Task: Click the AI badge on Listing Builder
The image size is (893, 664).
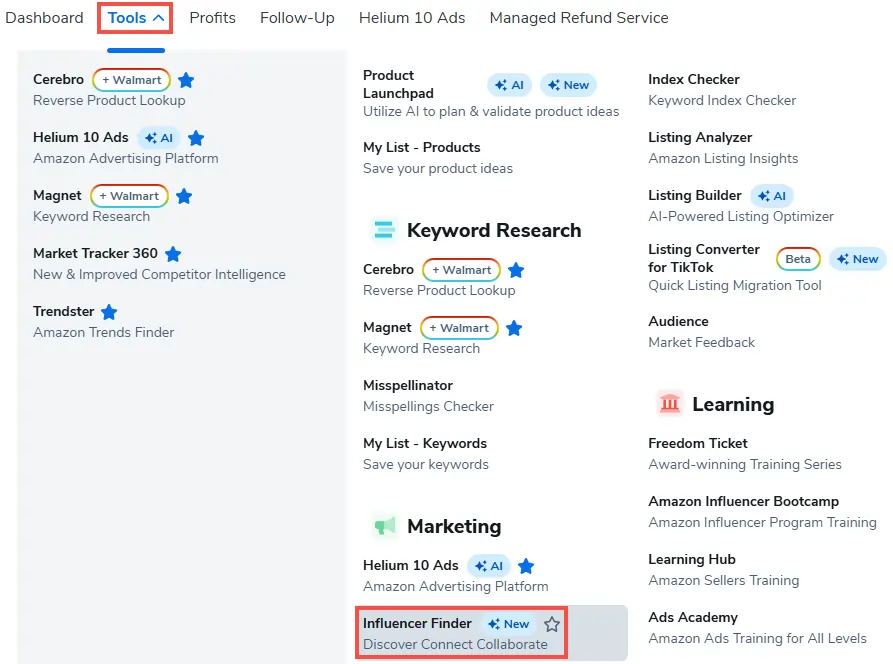Action: pos(771,195)
